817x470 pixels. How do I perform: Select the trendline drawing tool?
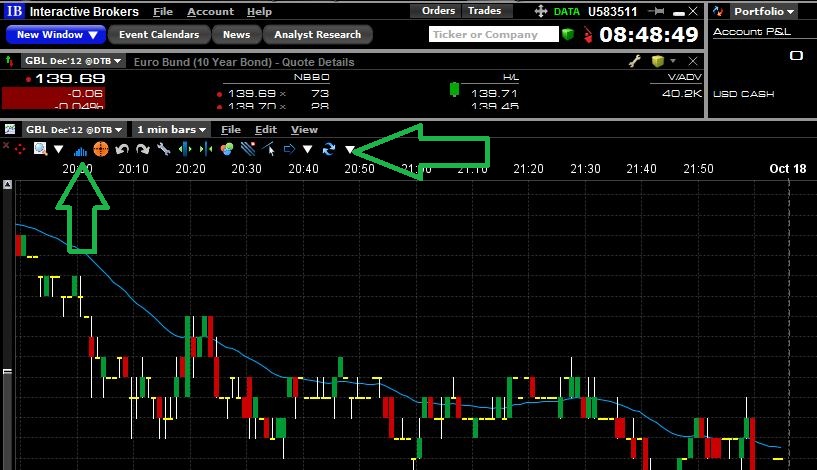tap(248, 150)
